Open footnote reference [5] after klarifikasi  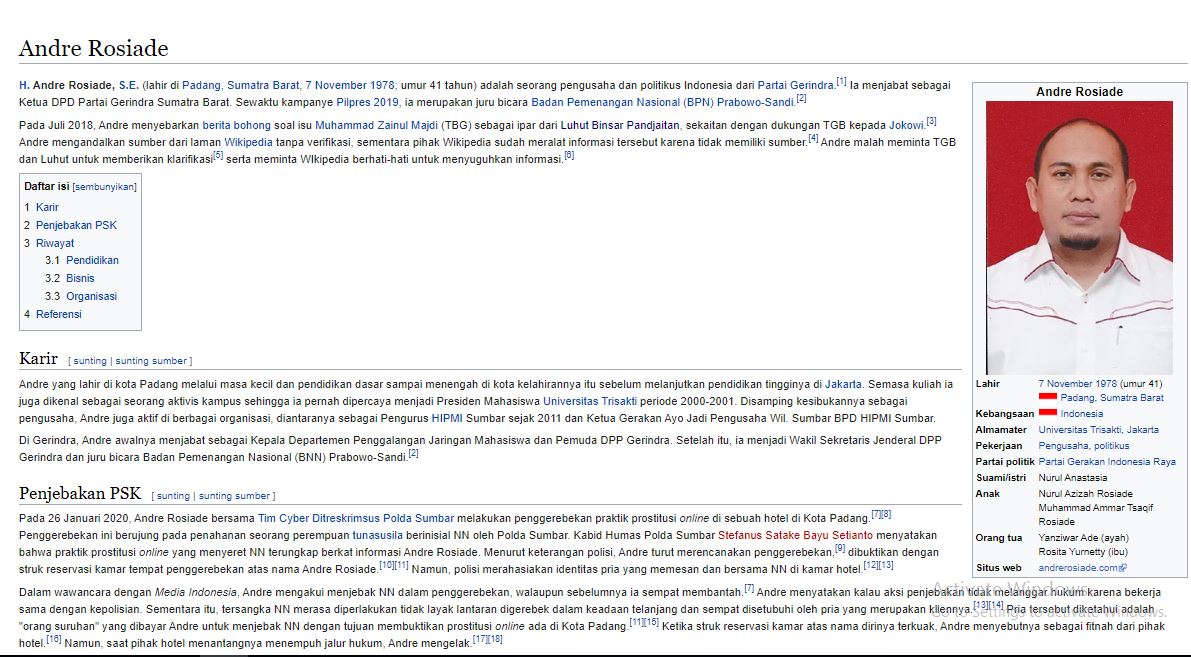pyautogui.click(x=218, y=155)
